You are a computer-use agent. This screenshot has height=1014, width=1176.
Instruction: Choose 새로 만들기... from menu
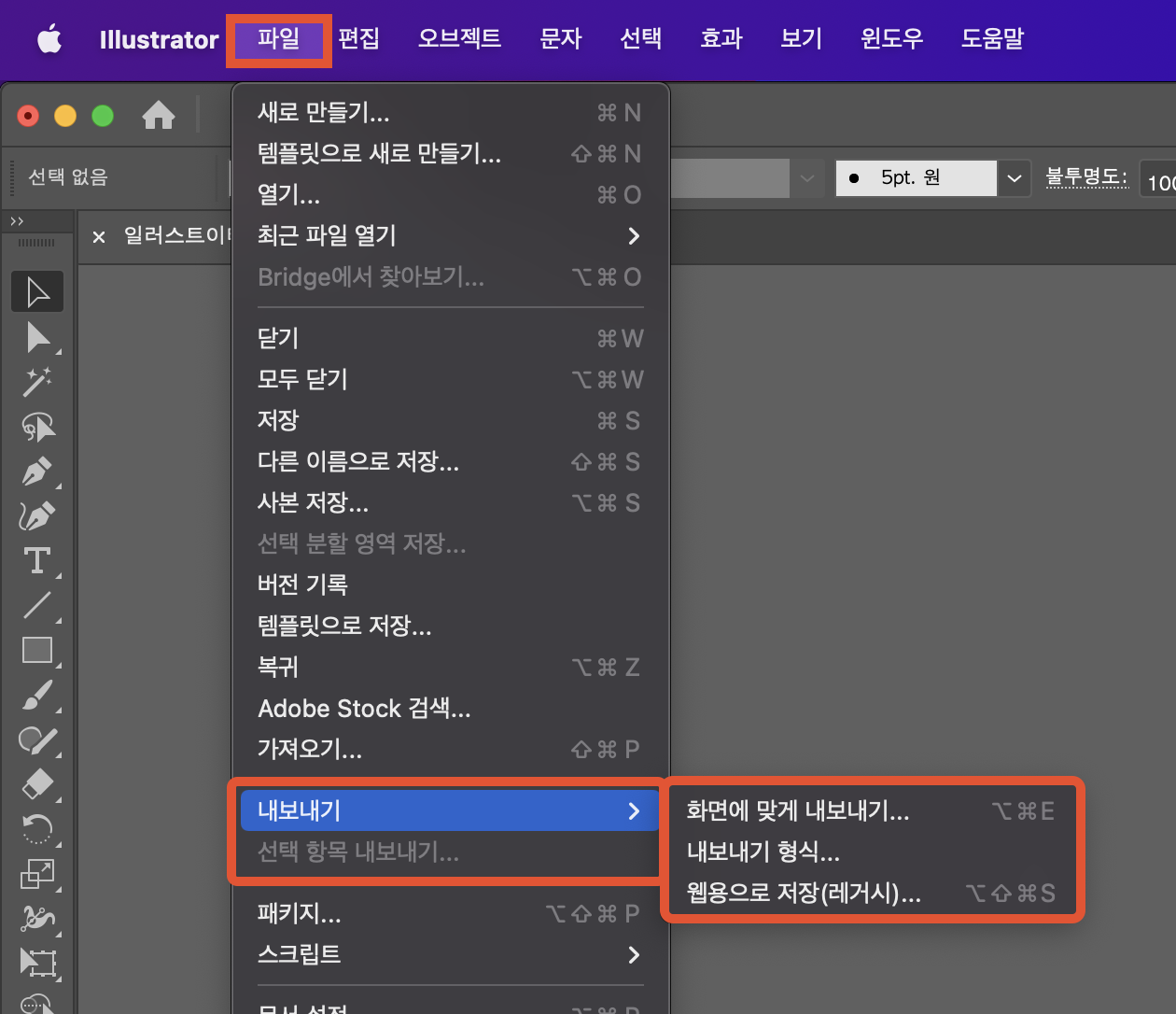pos(450,113)
